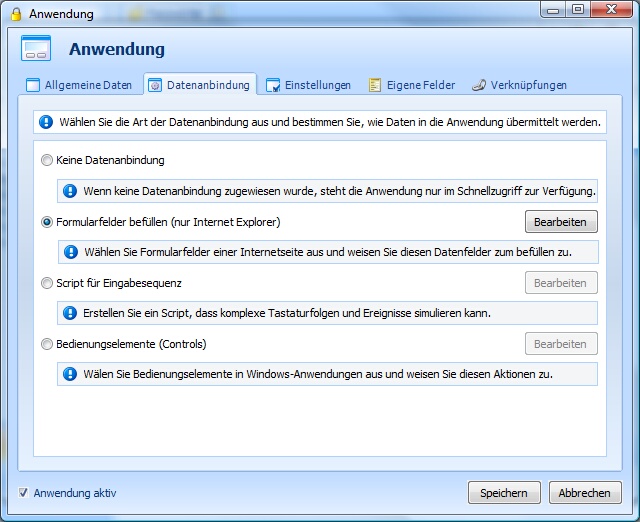Click info icon beside 'Wählen Sie Formularfelder'
This screenshot has height=522, width=640.
tap(71, 252)
